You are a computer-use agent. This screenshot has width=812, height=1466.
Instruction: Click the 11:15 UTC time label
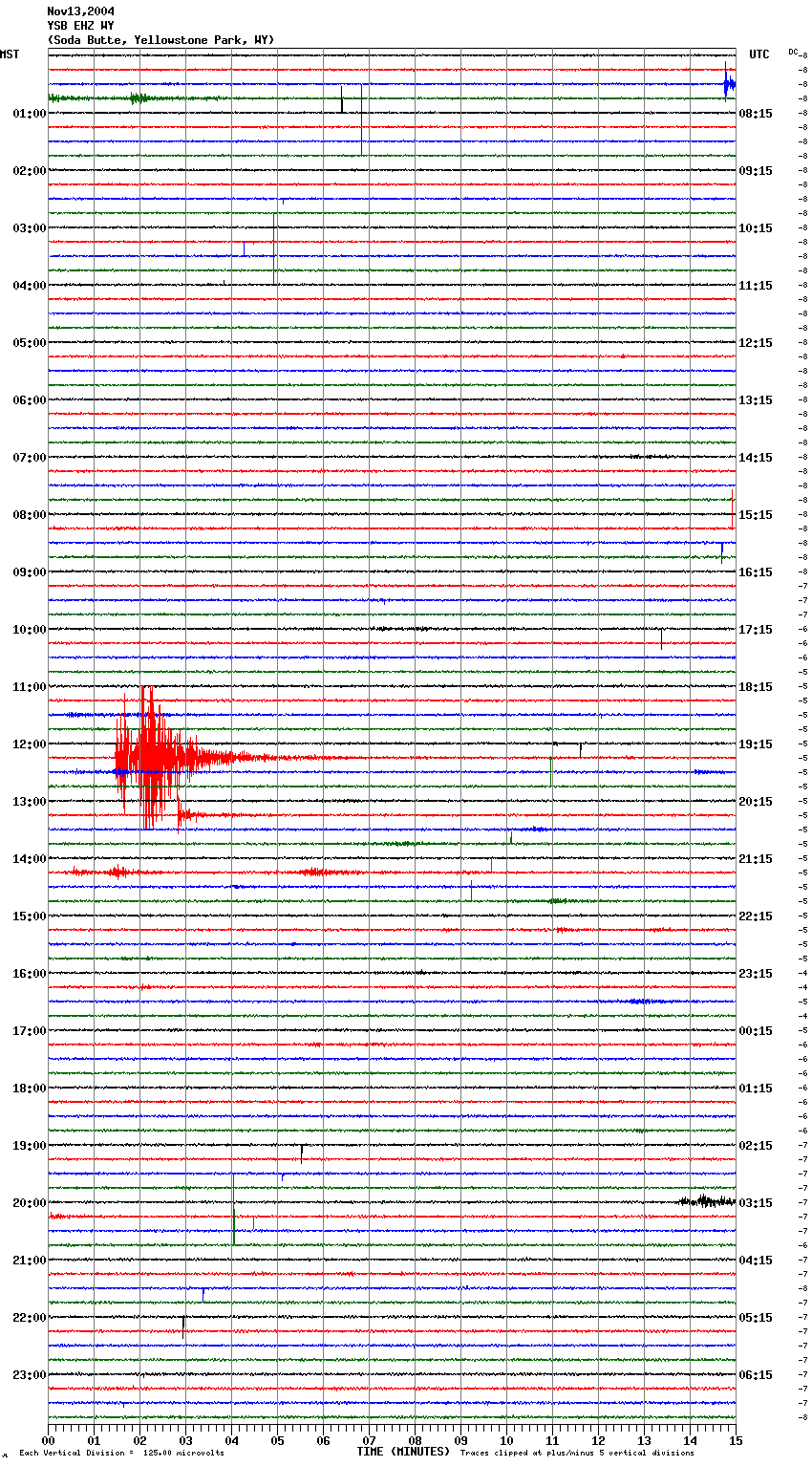tap(756, 286)
